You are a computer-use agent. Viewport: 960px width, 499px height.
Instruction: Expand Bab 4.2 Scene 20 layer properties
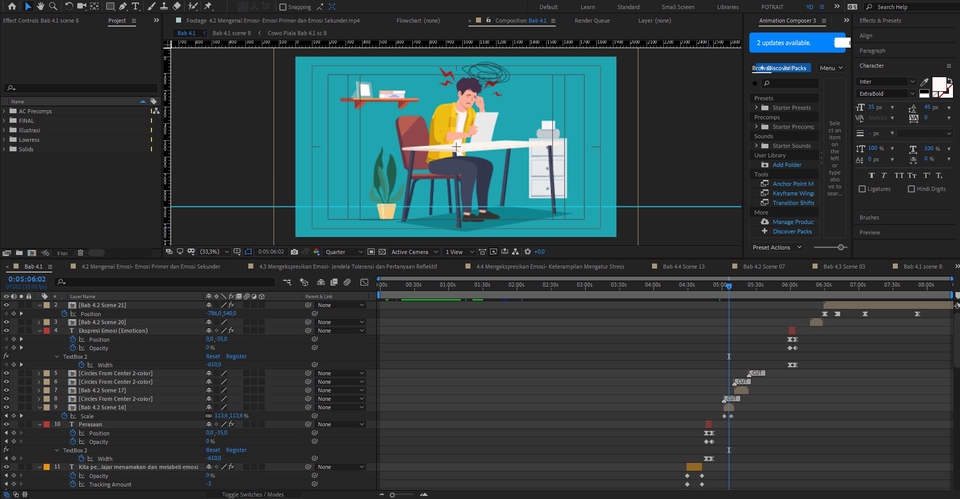[40, 322]
